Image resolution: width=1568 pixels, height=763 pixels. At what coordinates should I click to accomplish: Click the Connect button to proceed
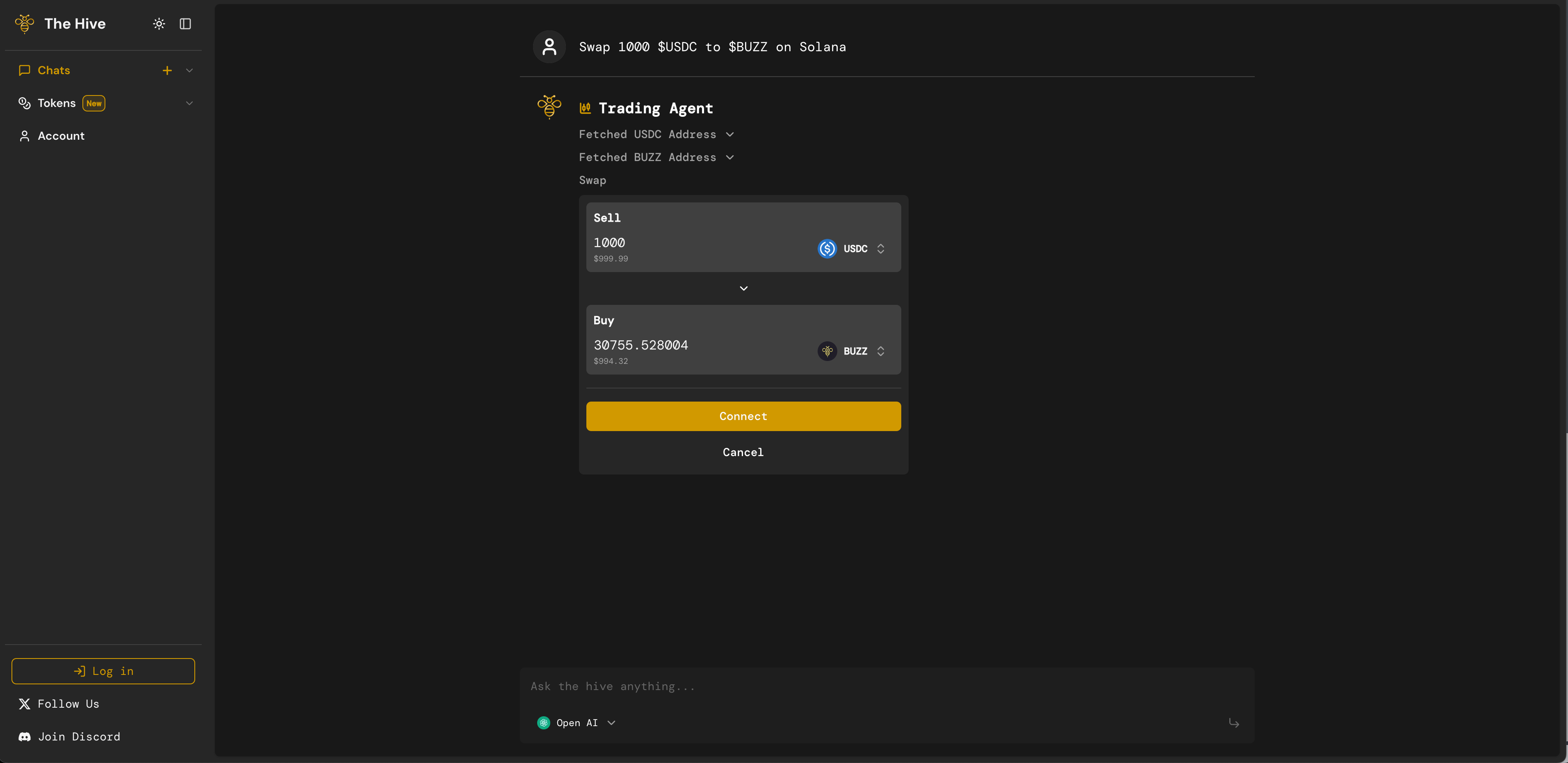pyautogui.click(x=743, y=416)
